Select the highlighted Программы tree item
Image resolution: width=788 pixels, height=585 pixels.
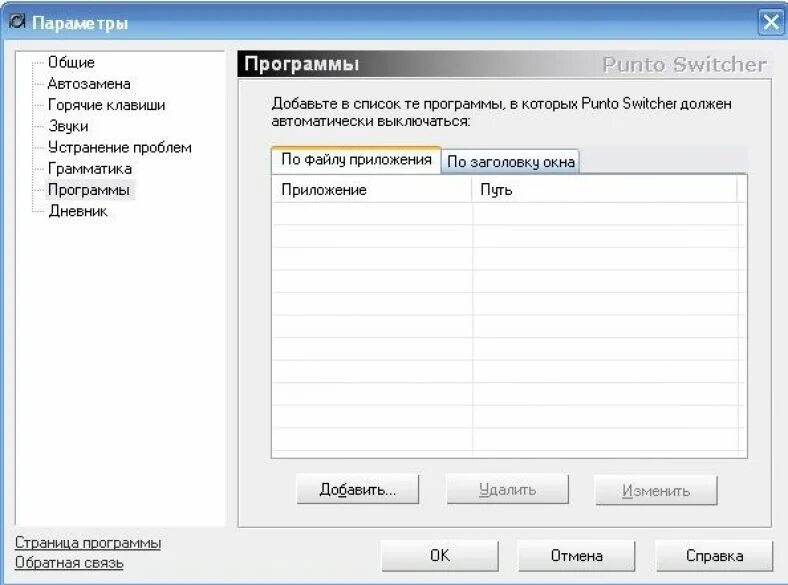click(x=89, y=189)
